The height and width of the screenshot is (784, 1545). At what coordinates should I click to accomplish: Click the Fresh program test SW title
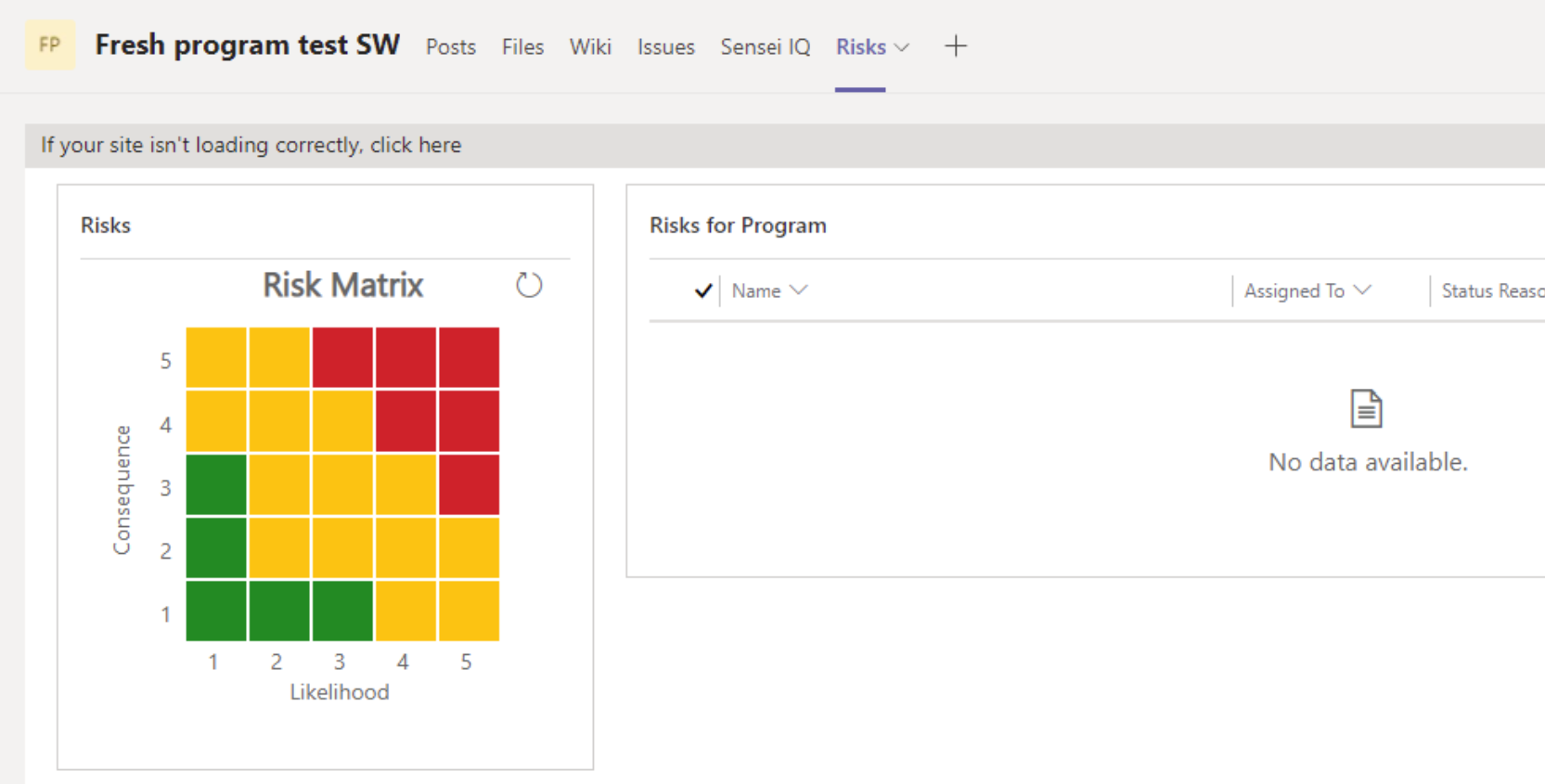pos(247,45)
